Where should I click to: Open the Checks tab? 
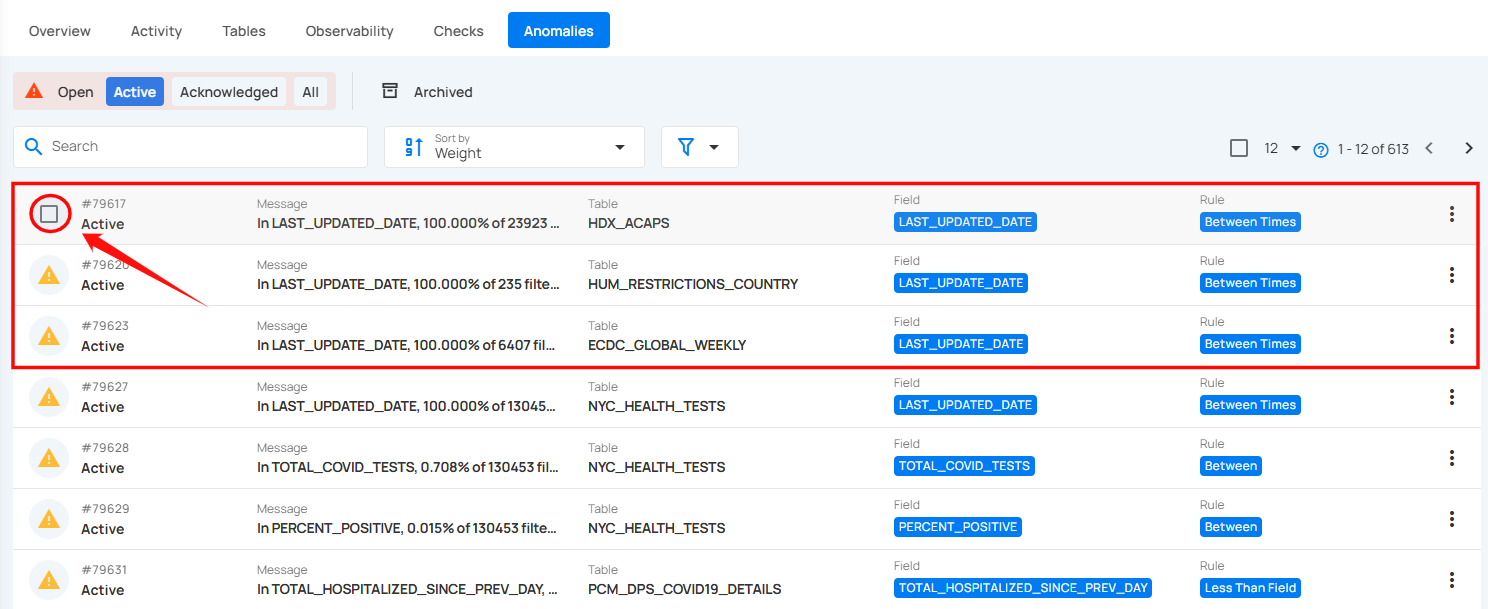[x=459, y=31]
